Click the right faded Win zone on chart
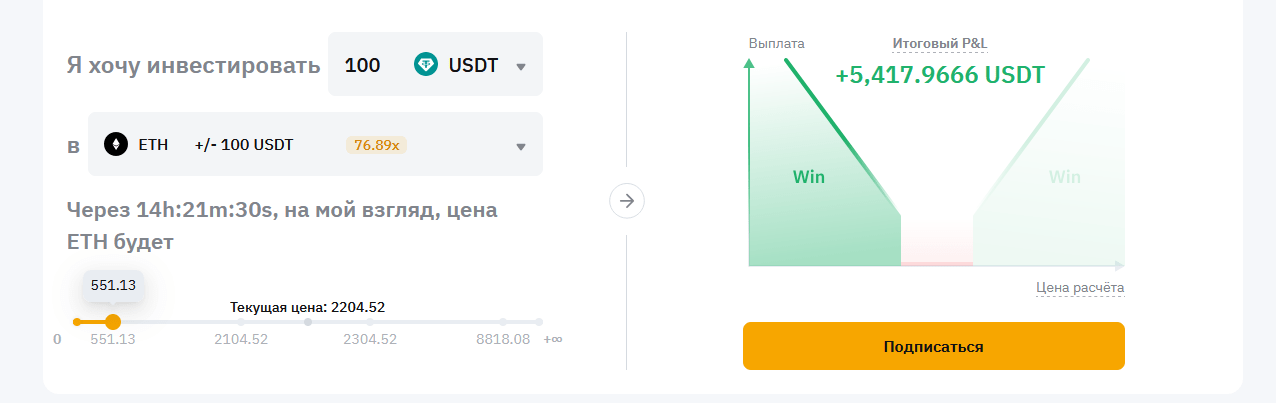 pos(1064,178)
